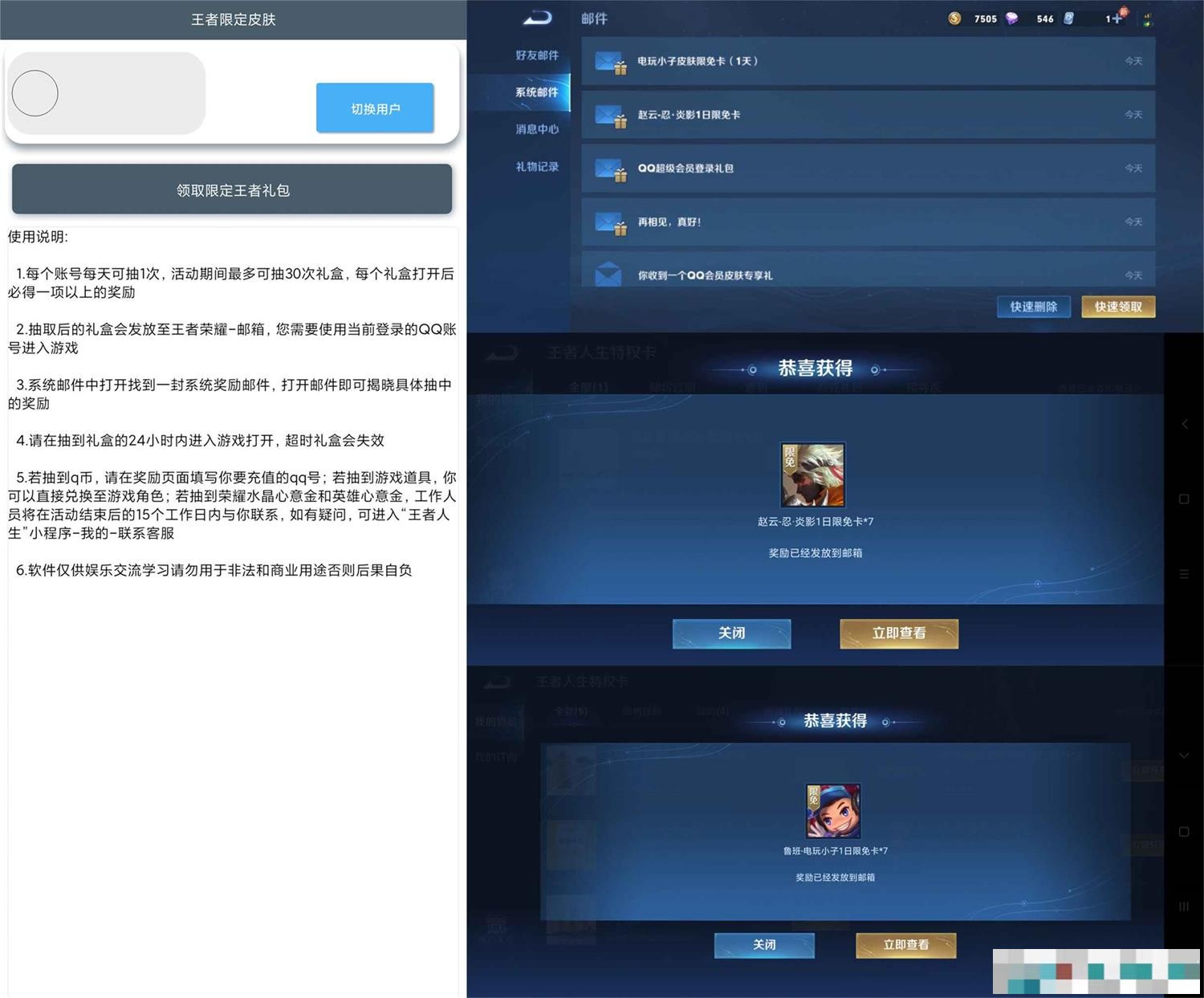Click the 切换用户 button
1204x998 pixels.
tap(375, 108)
